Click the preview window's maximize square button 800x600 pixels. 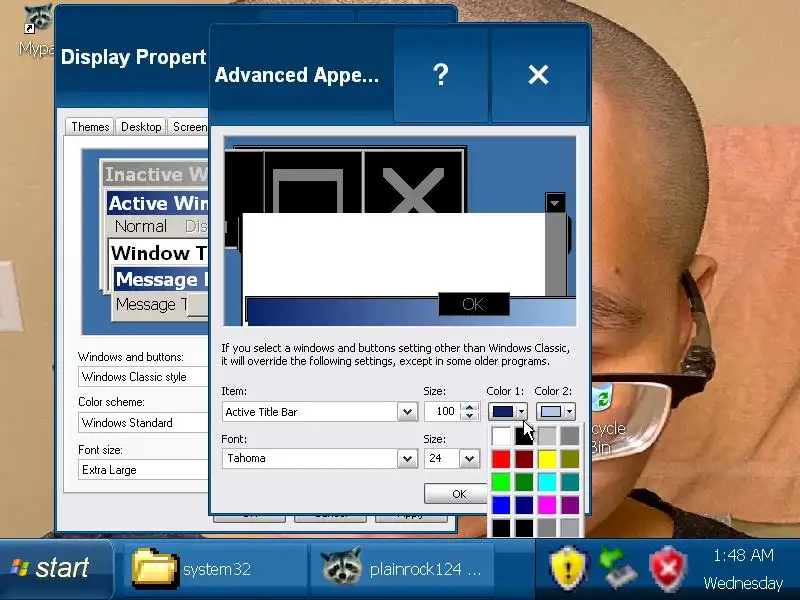pos(313,182)
